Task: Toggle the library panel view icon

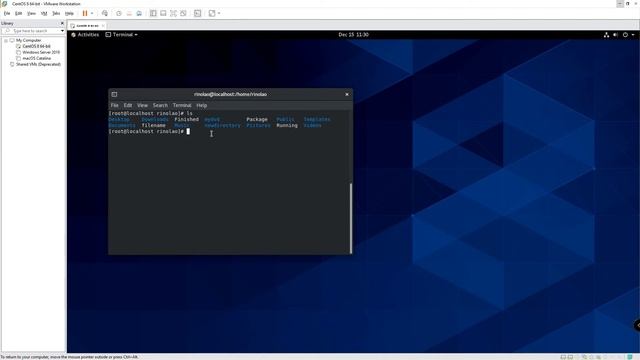Action: [153, 13]
